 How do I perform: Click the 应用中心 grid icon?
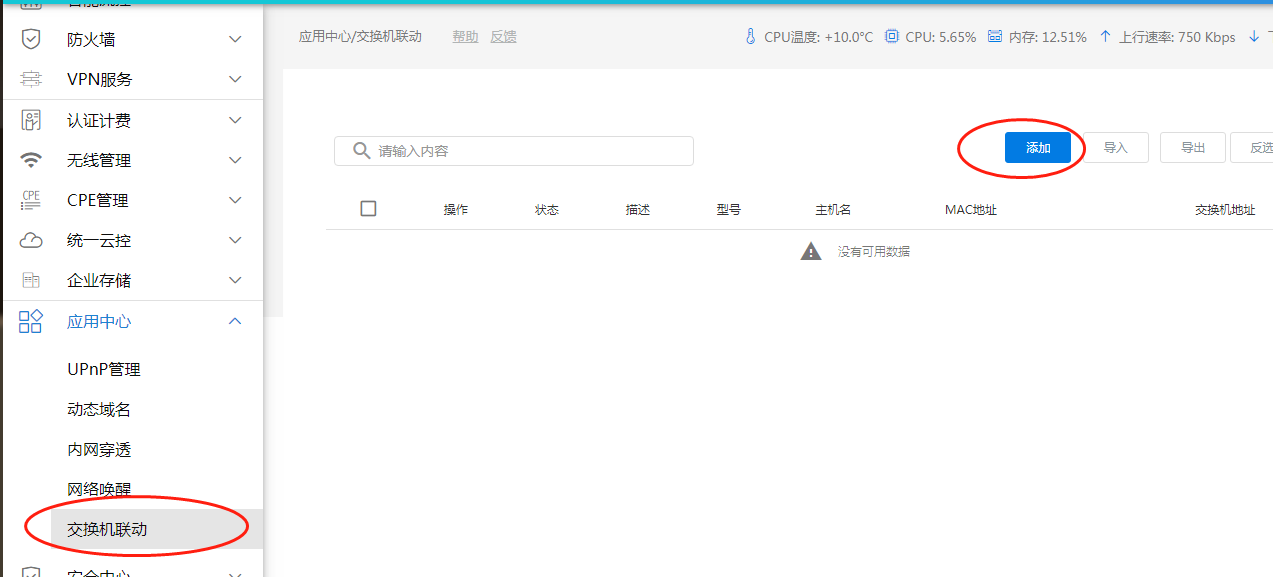(x=30, y=320)
